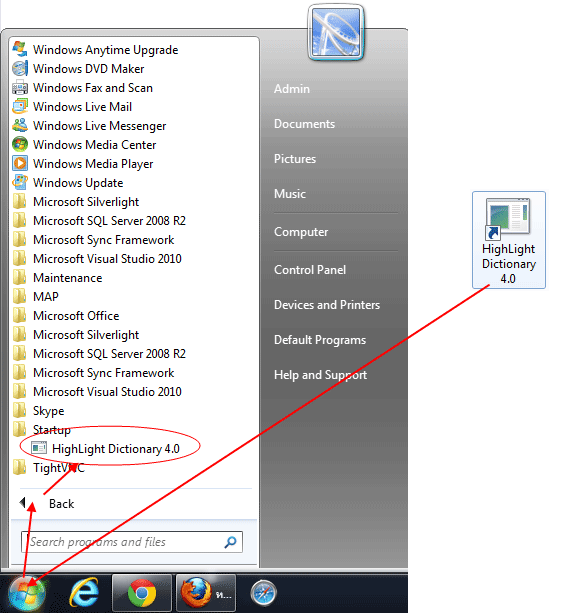Start Windows Live Messenger icon
570x613 pixels.
[20, 125]
